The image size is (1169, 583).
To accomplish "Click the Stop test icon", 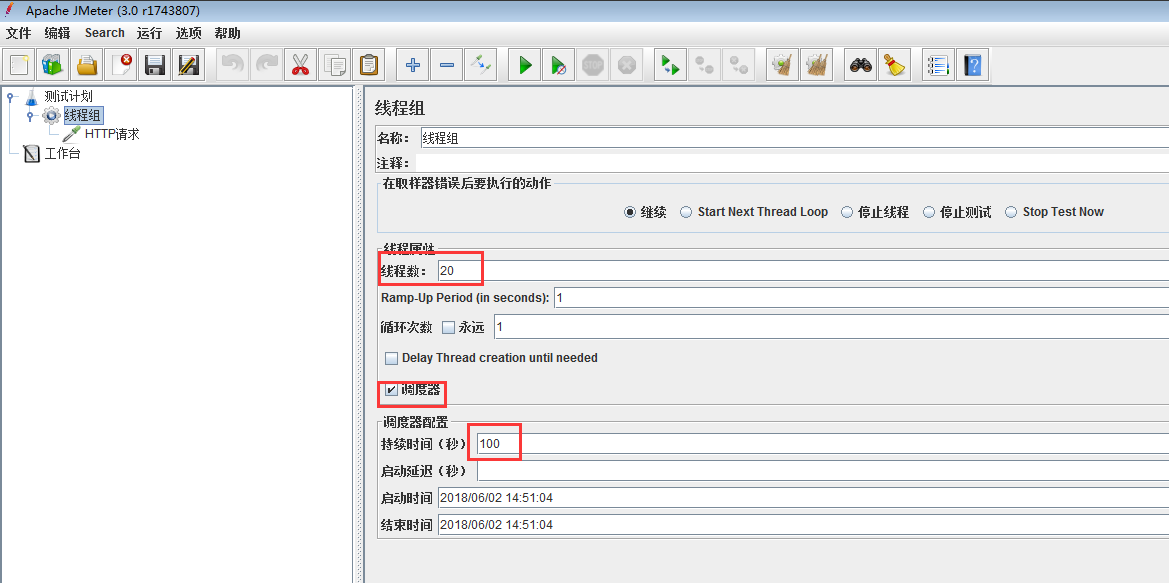I will click(593, 65).
